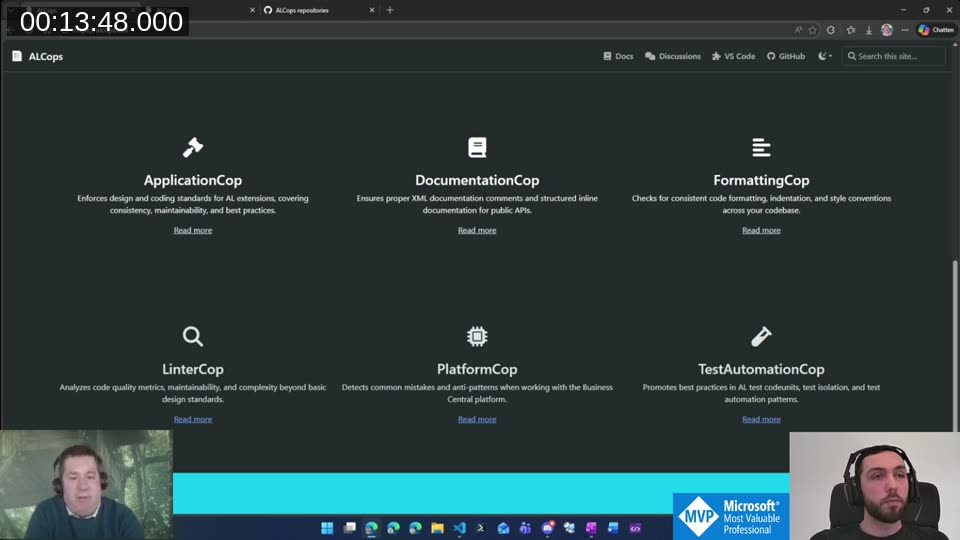
Task: Click the ApplicationCop gavel icon
Action: tap(193, 148)
